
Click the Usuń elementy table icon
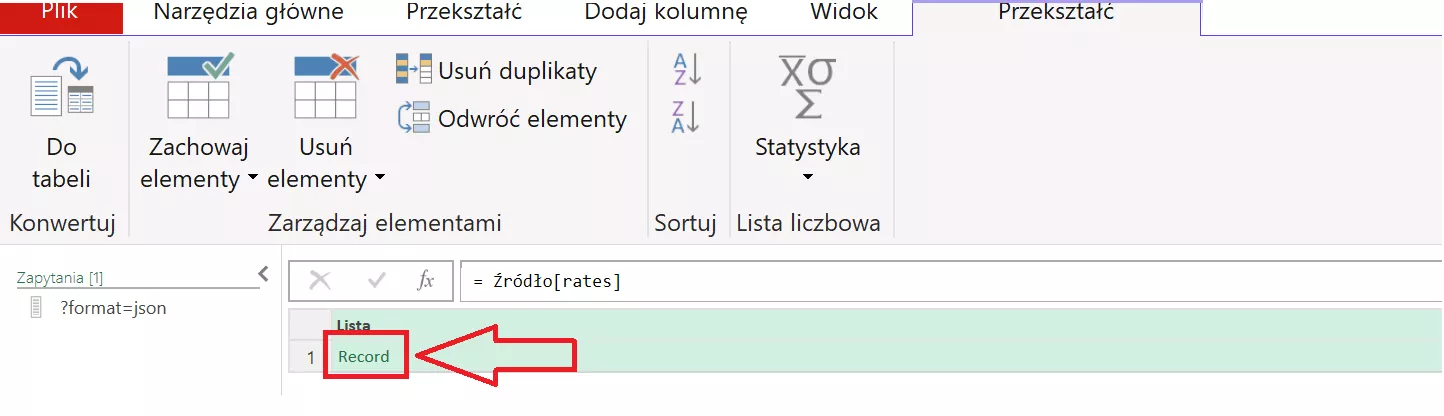[x=326, y=88]
